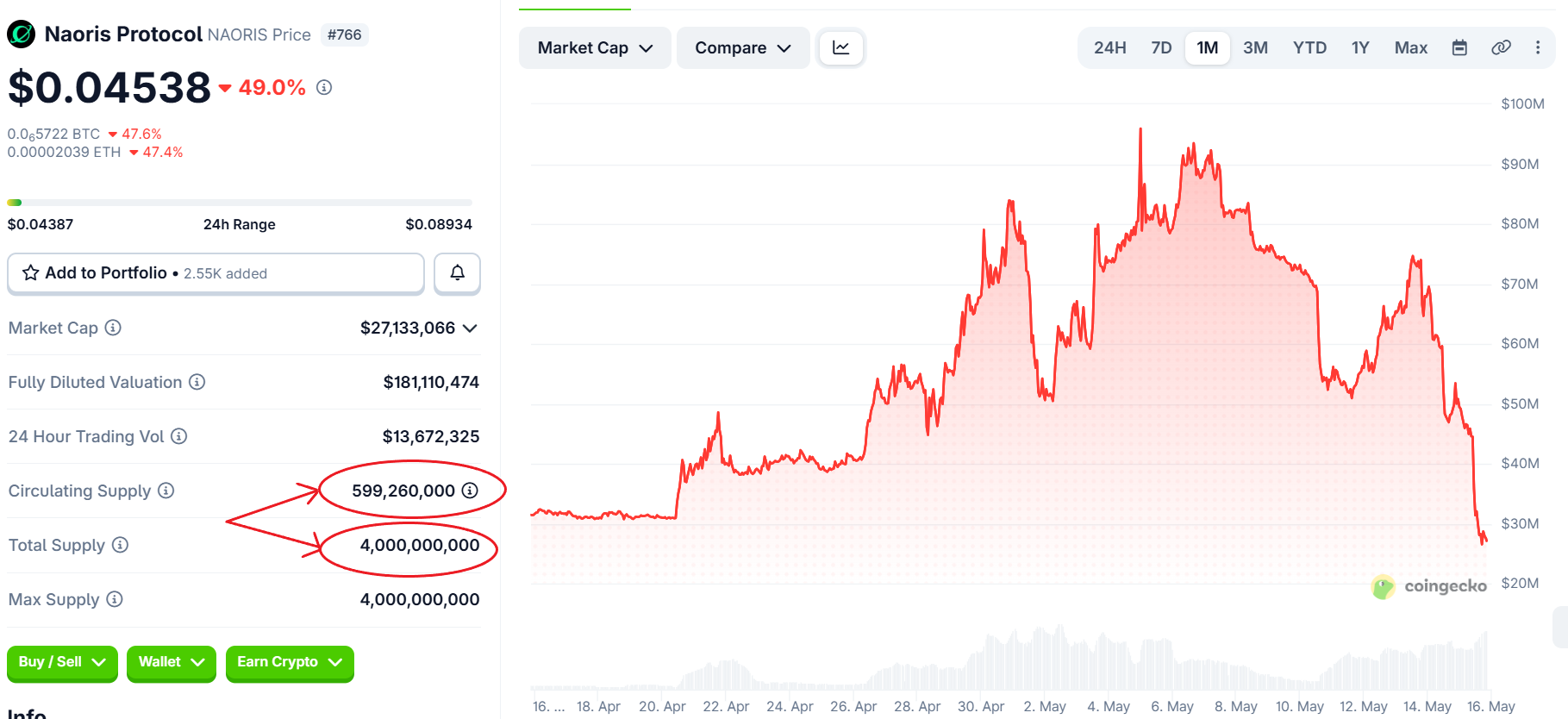Show Fully Diluted Valuation info icon

197,382
